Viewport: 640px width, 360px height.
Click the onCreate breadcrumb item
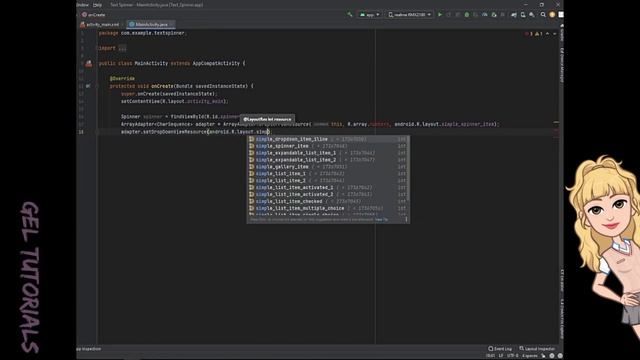pos(94,15)
